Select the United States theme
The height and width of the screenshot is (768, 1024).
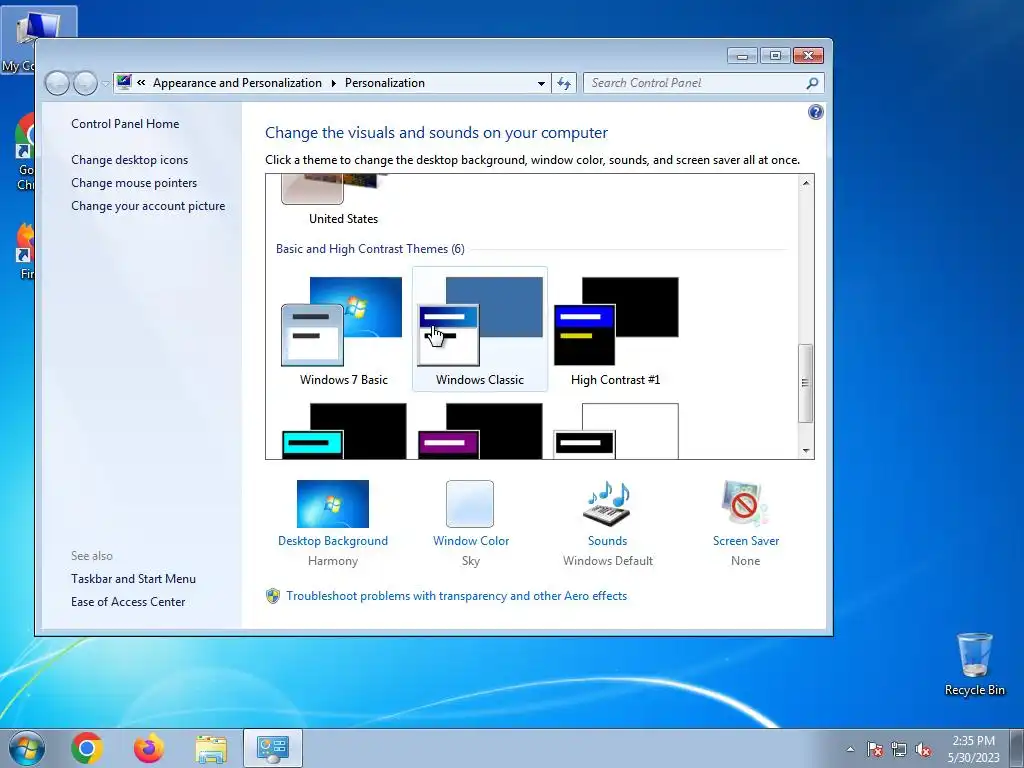[344, 200]
